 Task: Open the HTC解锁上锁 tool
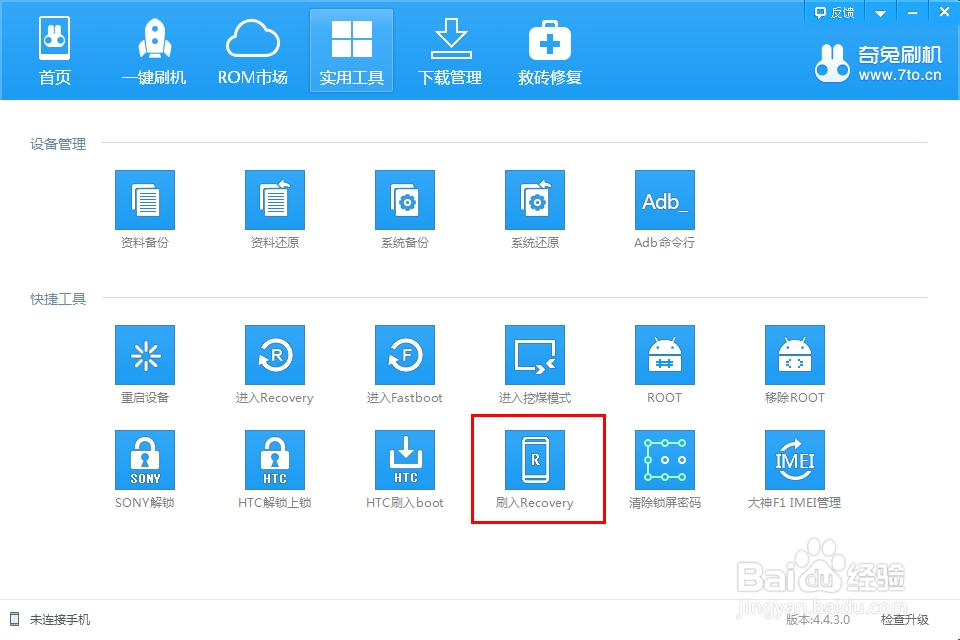(274, 460)
